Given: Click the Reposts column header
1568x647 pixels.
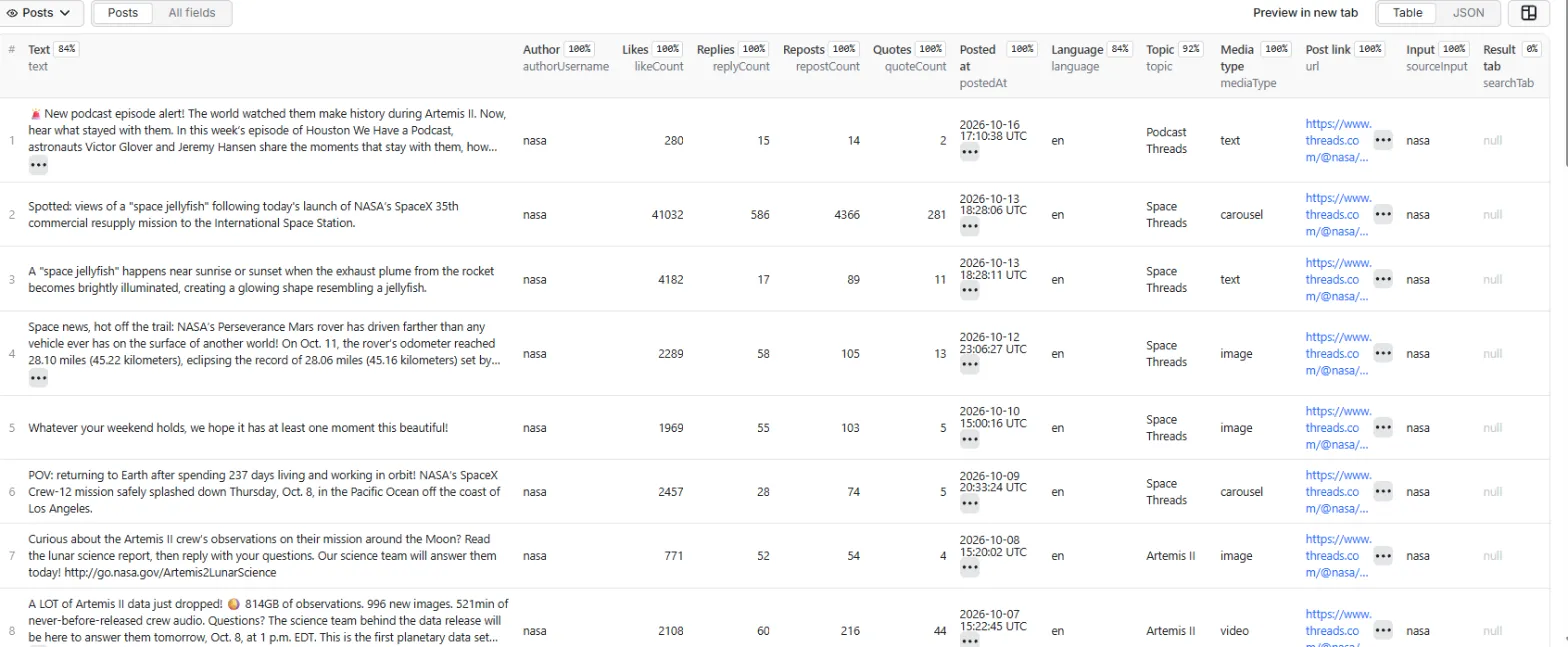Looking at the screenshot, I should [804, 49].
